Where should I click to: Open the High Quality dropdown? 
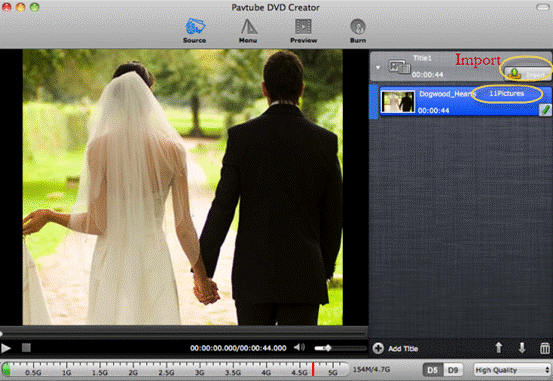[x=512, y=370]
